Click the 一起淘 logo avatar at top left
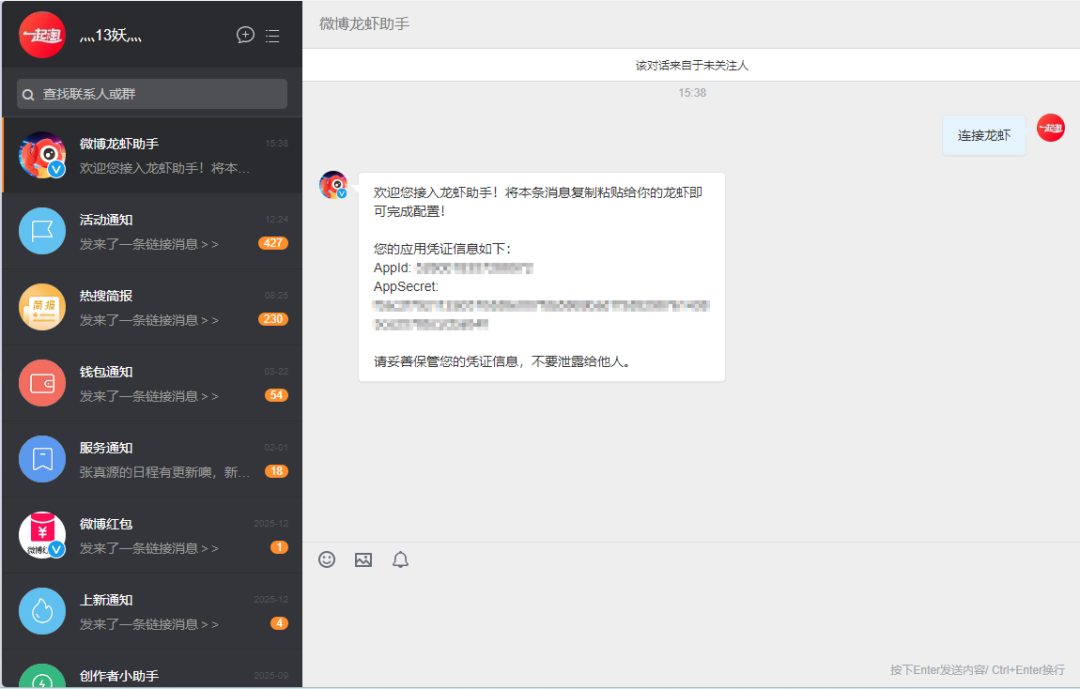This screenshot has height=689, width=1080. coord(42,33)
